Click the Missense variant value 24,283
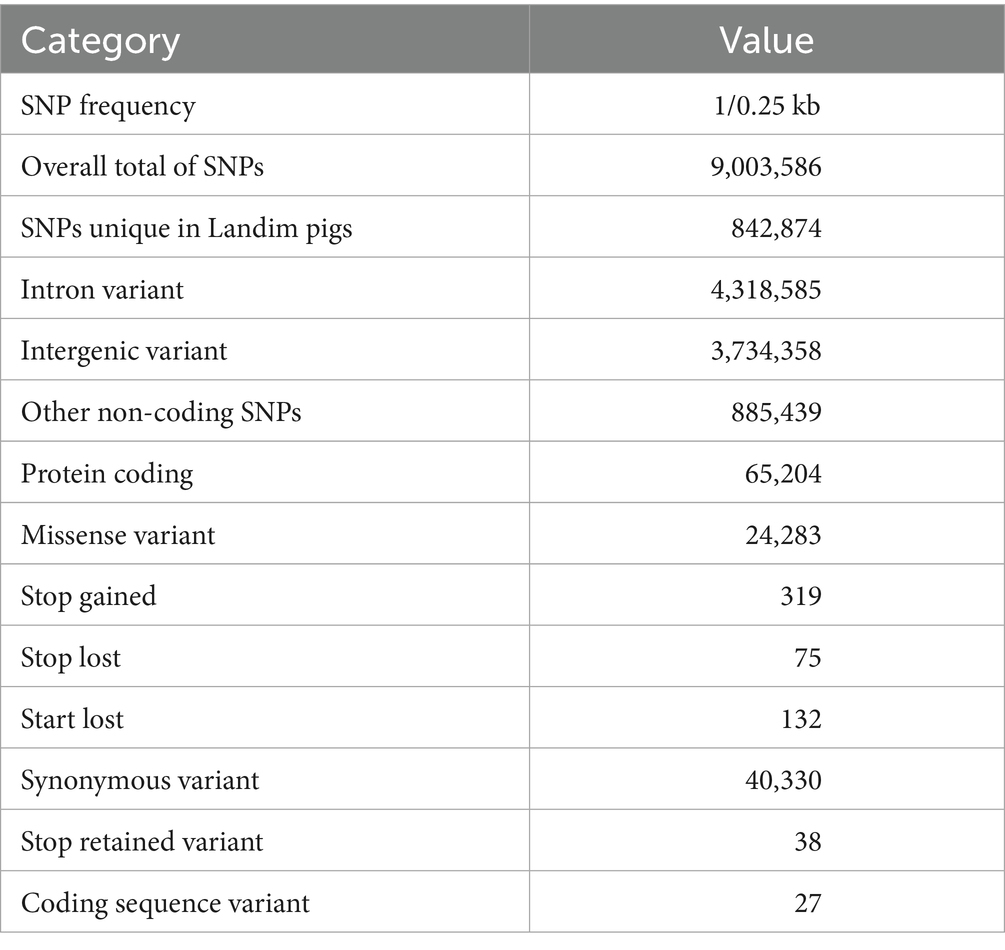This screenshot has height=950, width=1005. point(781,535)
